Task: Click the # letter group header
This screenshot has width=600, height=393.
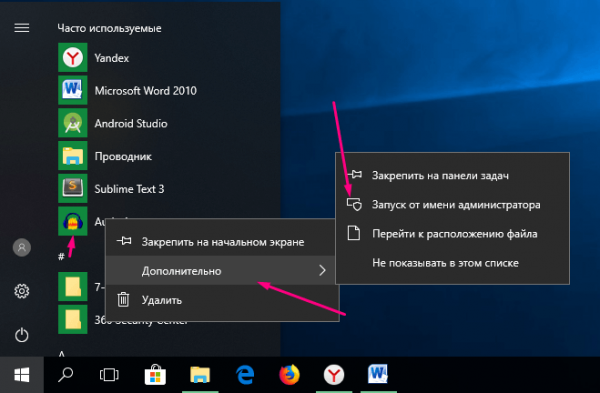Action: (x=61, y=256)
